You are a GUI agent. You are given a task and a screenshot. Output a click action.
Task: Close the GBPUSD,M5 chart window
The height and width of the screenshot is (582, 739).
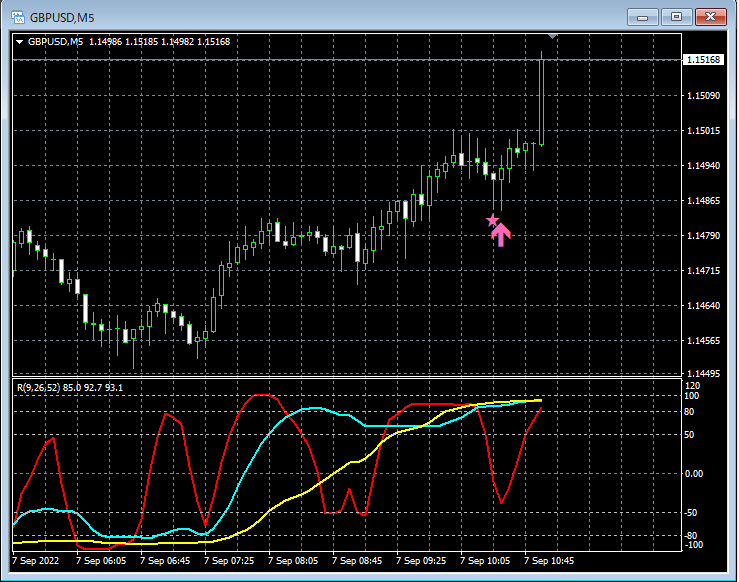[x=711, y=17]
